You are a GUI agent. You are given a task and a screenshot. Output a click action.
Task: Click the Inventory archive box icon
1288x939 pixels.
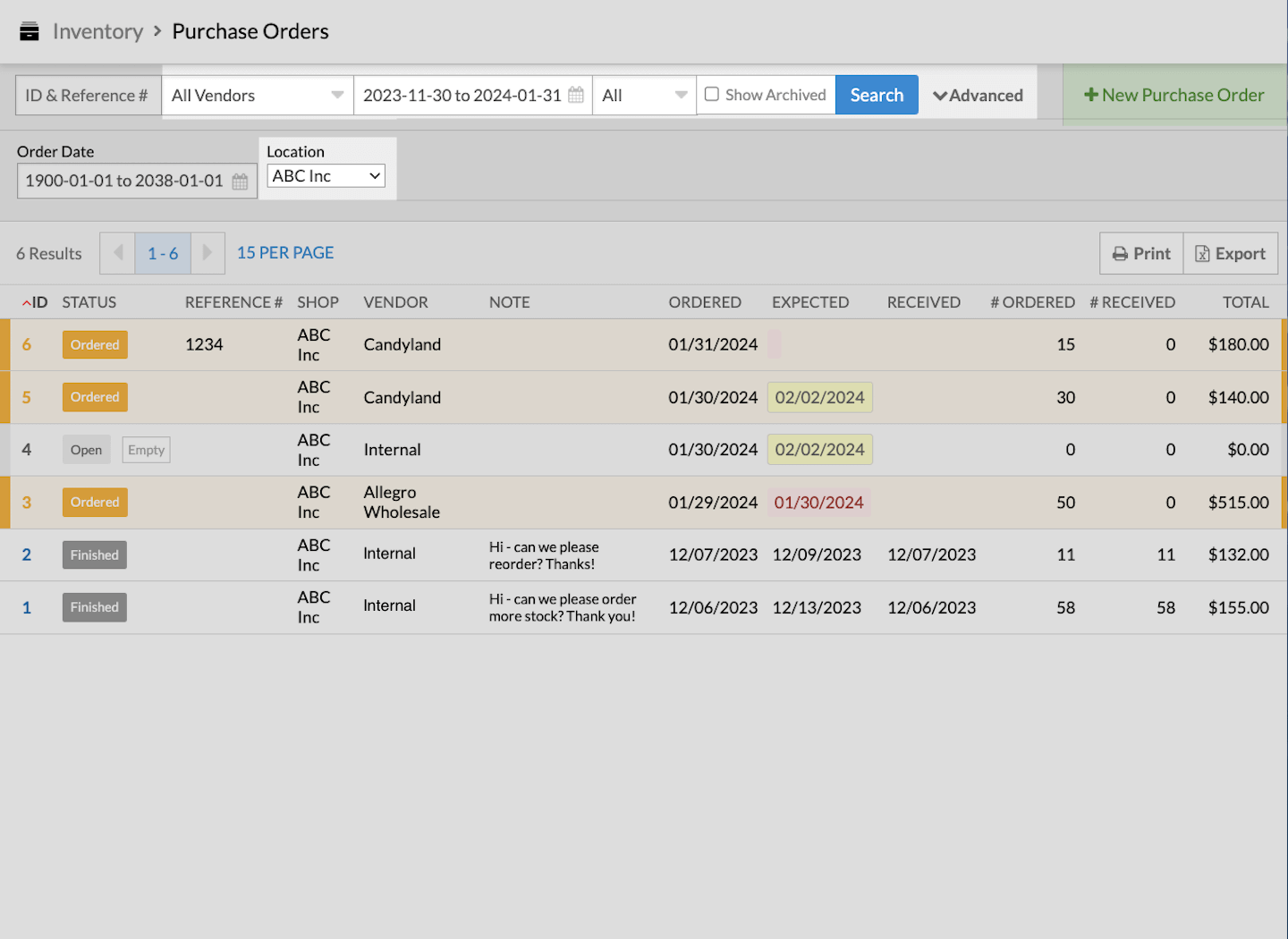click(x=30, y=31)
